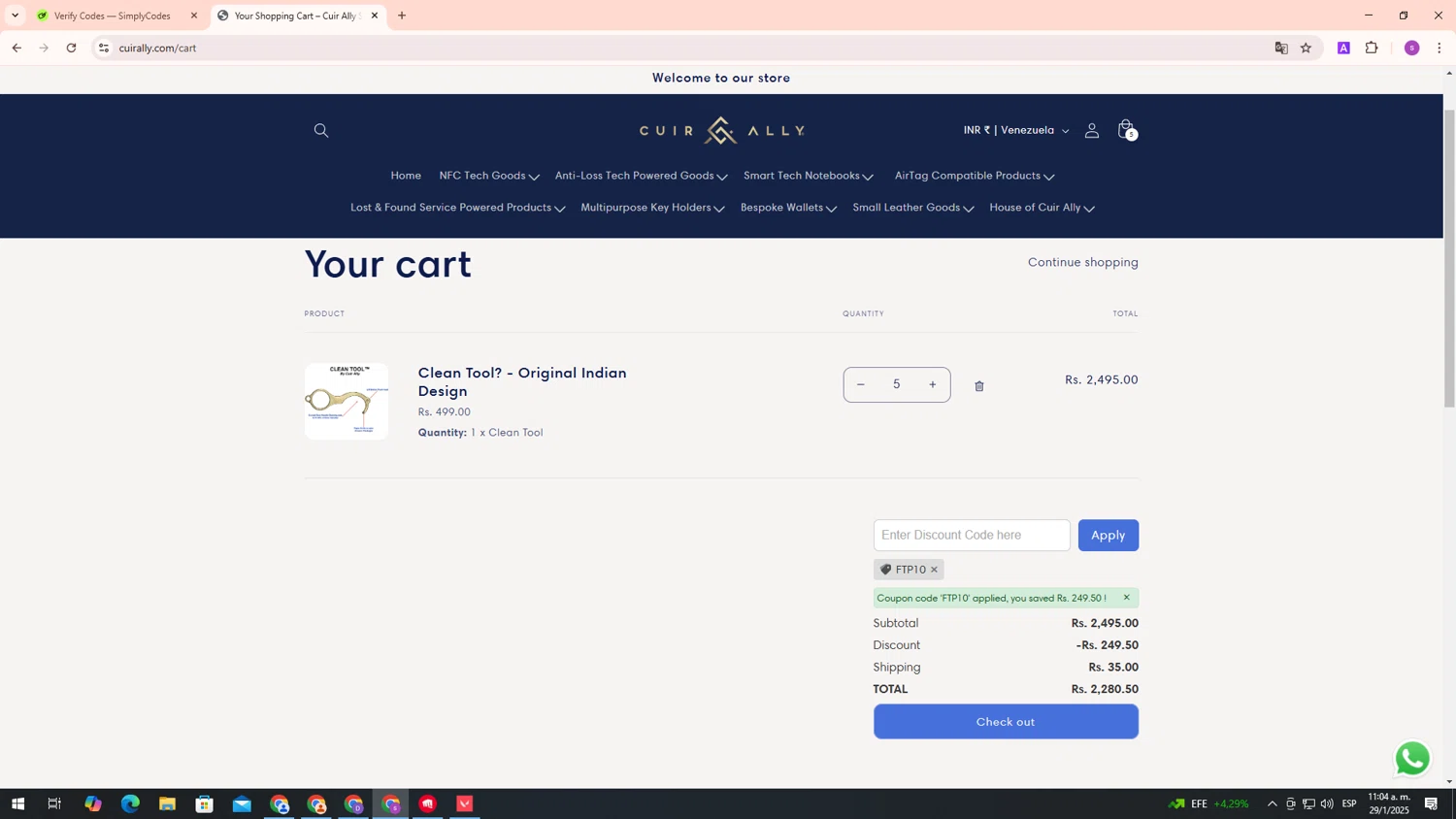Image resolution: width=1456 pixels, height=819 pixels.
Task: Open Task View on the taskbar
Action: [x=54, y=803]
